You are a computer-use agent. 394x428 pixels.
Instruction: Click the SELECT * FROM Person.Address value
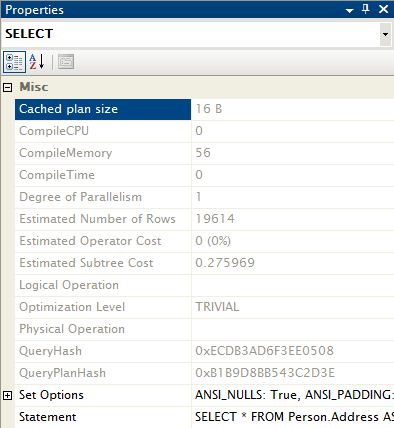pyautogui.click(x=294, y=417)
